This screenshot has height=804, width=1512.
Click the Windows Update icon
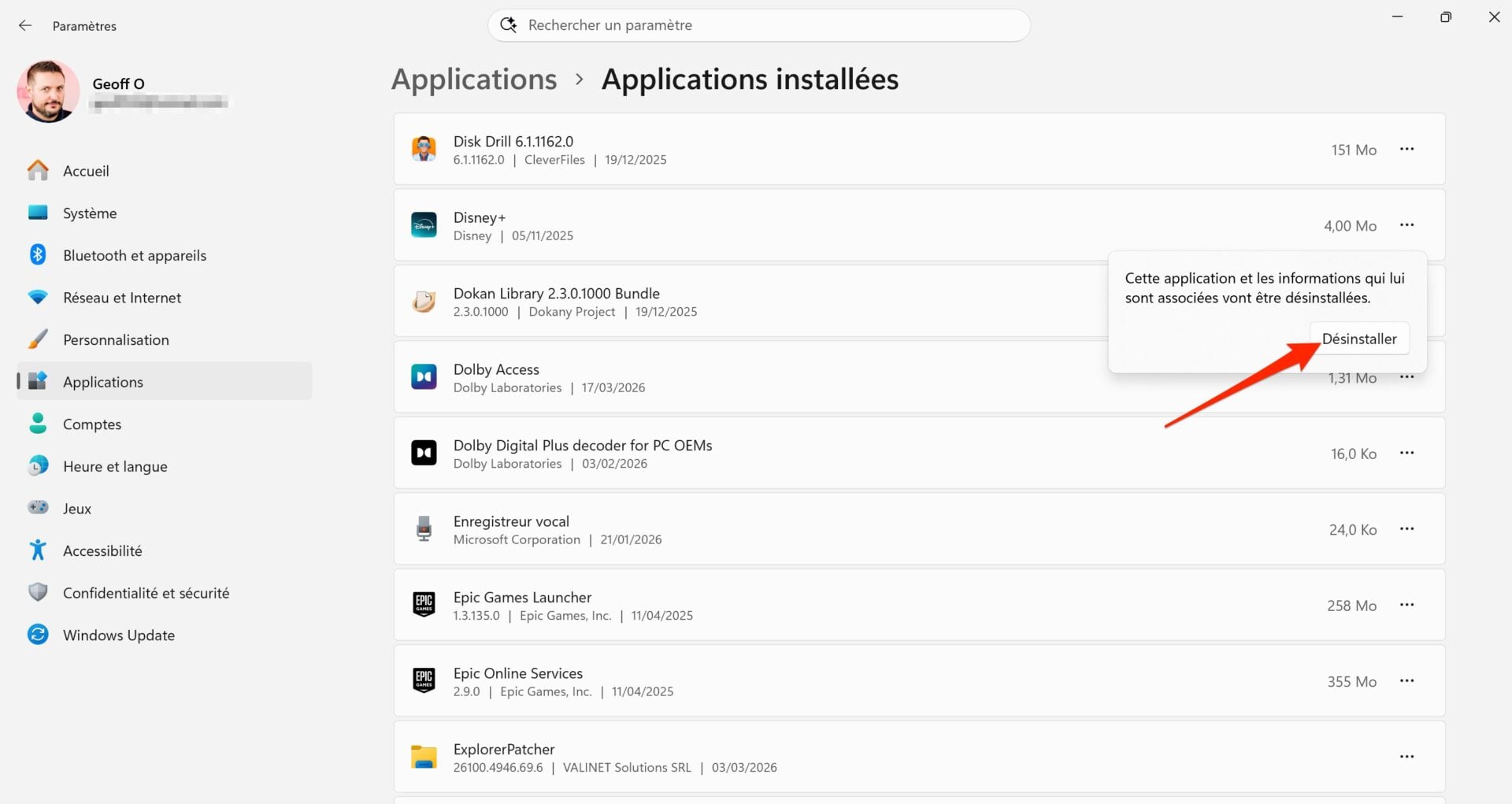point(37,635)
